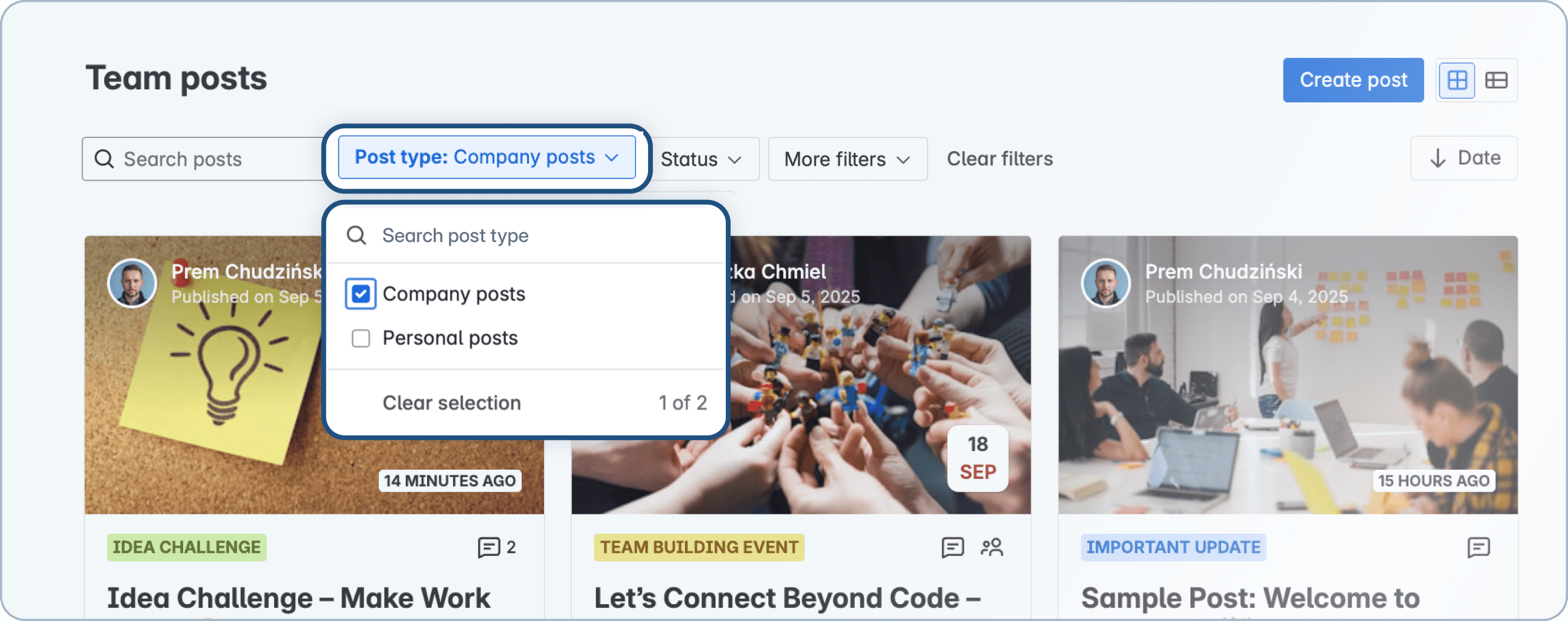Screen dimensions: 1568x621
Task: Open comments on the Idea Challenge post
Action: 489,547
